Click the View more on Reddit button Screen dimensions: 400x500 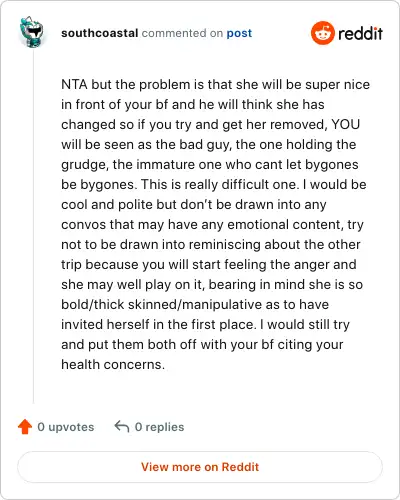tap(200, 467)
